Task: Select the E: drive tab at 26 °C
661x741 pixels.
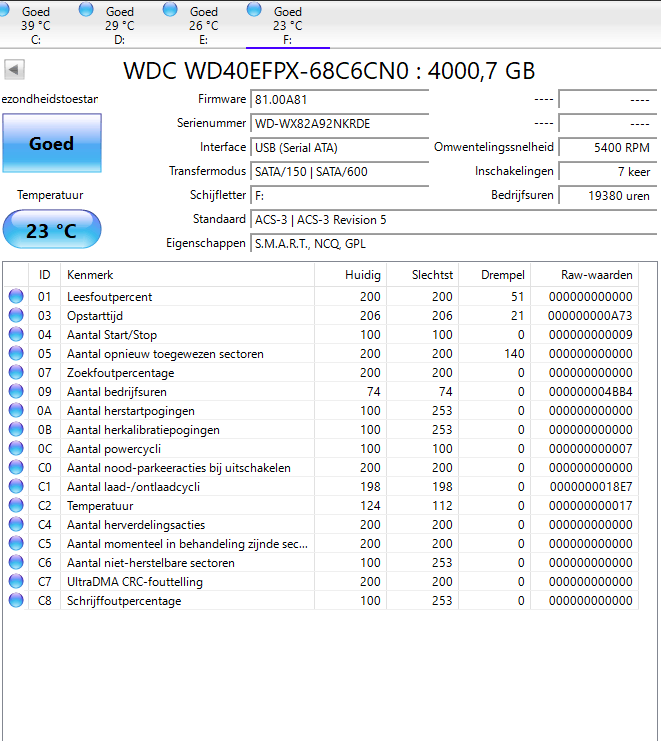Action: tap(204, 25)
